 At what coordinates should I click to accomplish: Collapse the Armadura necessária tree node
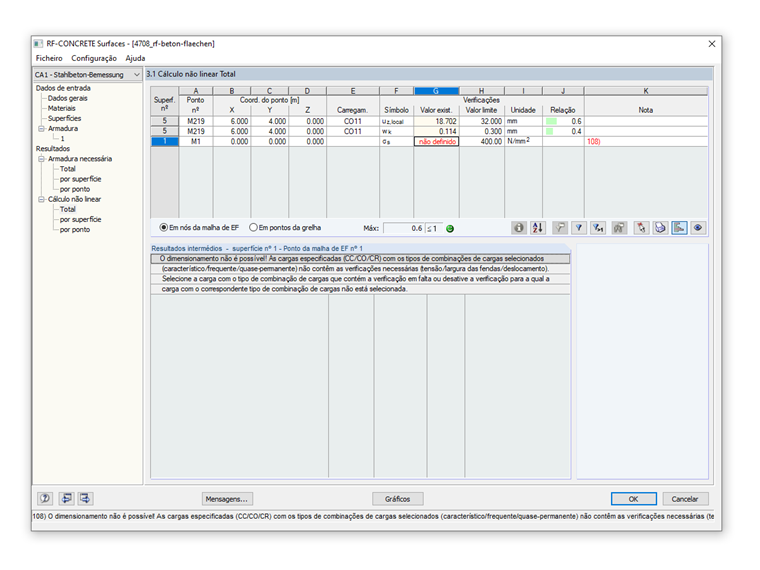[x=42, y=159]
